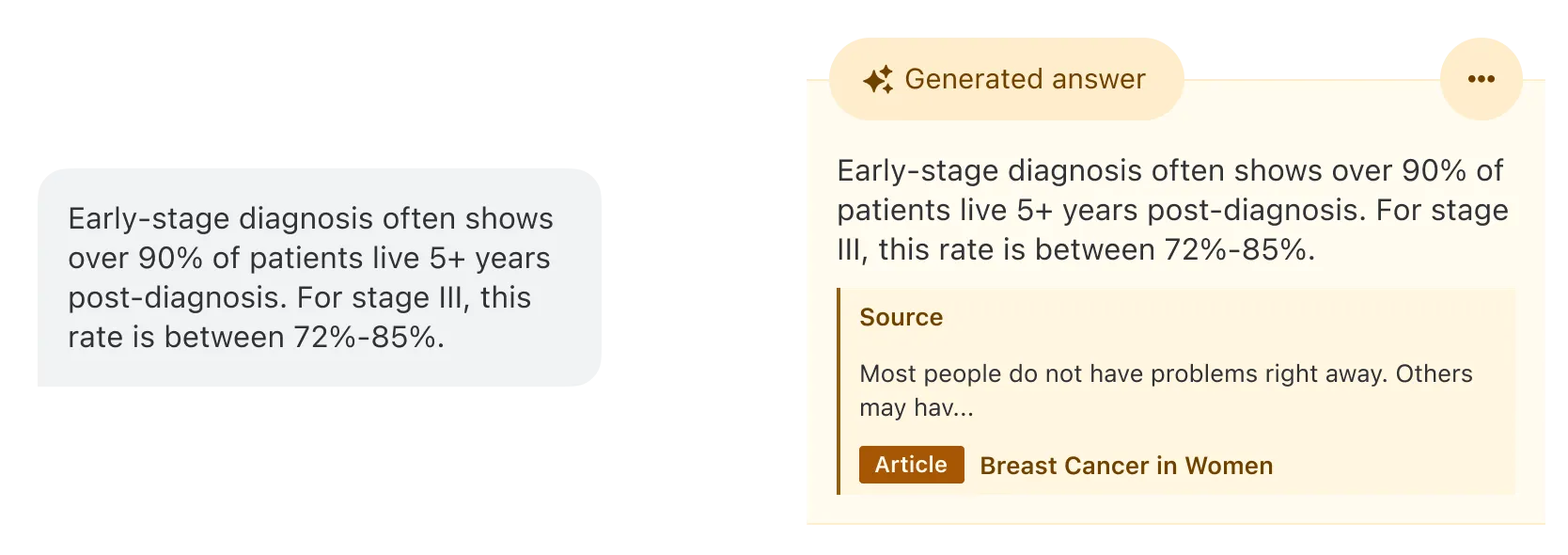Click the generated answer paragraph in yellow card
The height and width of the screenshot is (555, 1568).
coord(1171,210)
